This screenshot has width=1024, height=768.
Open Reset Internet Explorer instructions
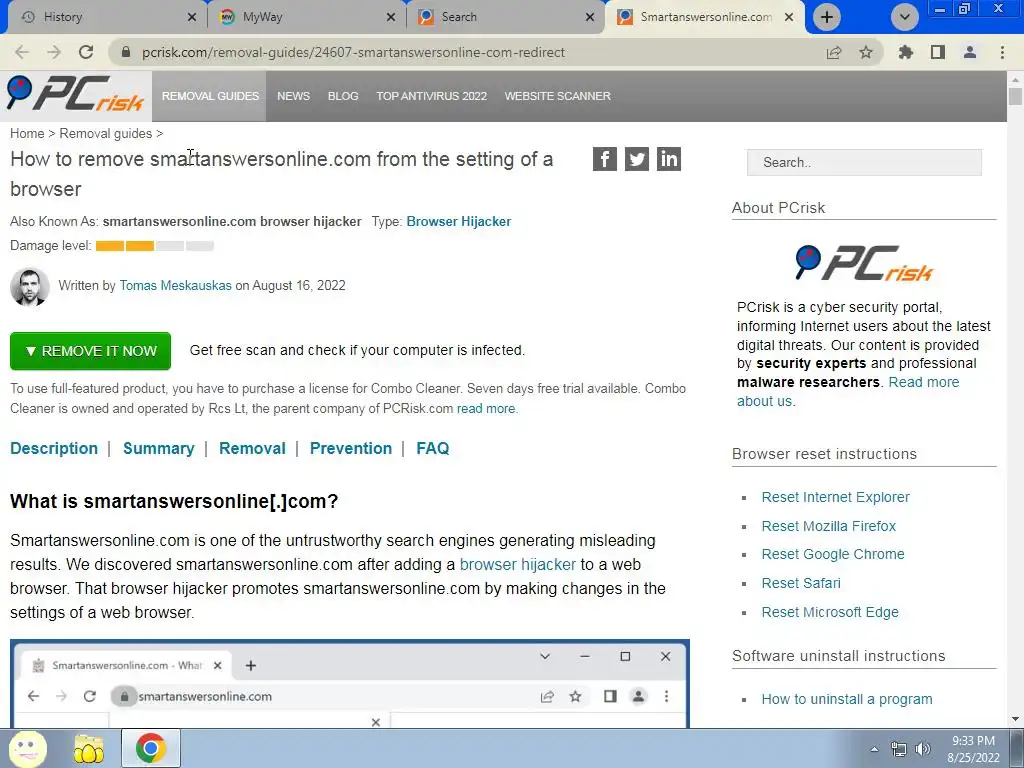[x=835, y=497]
